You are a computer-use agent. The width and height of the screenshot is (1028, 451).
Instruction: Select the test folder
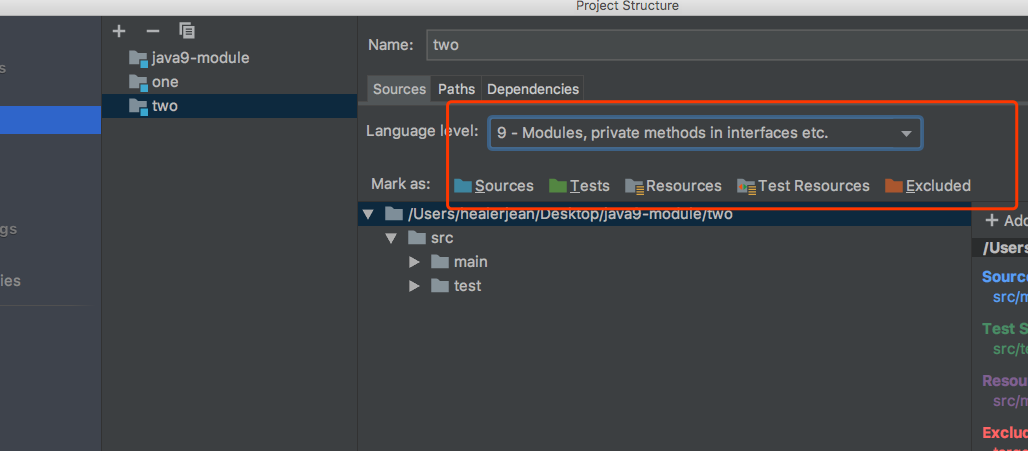(x=456, y=286)
